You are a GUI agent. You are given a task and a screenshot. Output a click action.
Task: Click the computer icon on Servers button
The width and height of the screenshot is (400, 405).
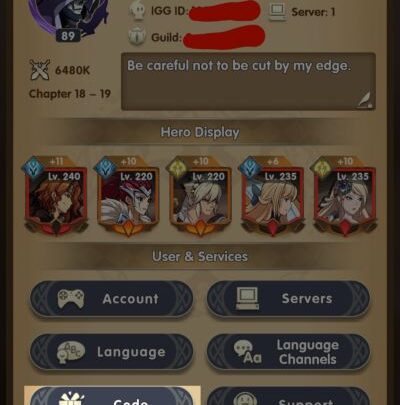247,298
